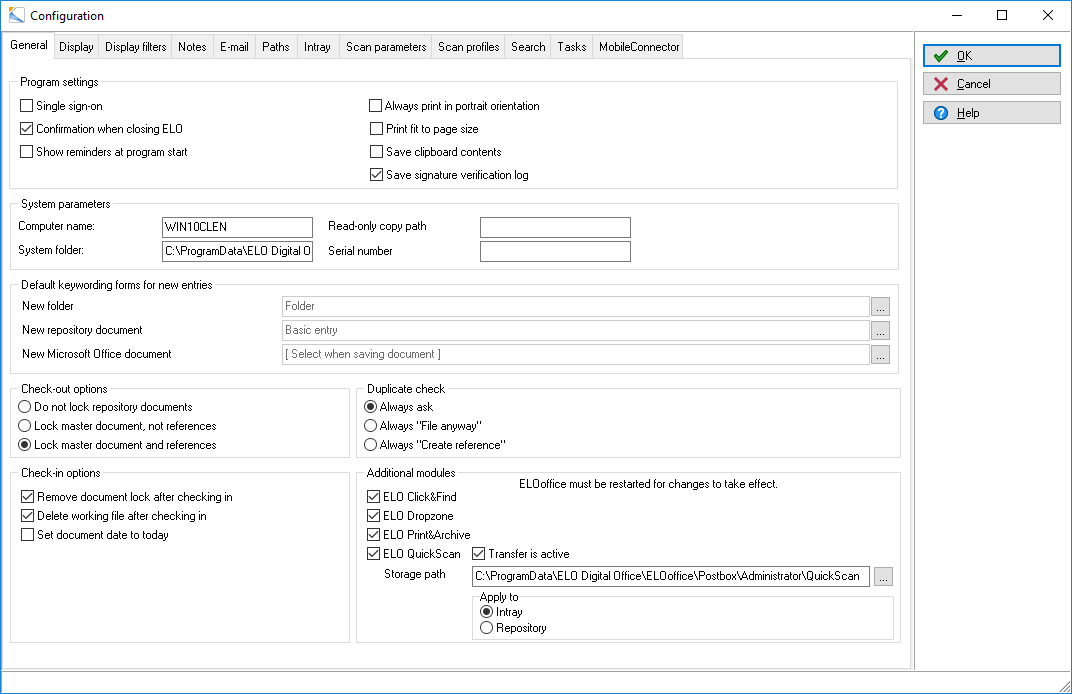Select the Scan profiles tab
1072x694 pixels.
pos(468,46)
